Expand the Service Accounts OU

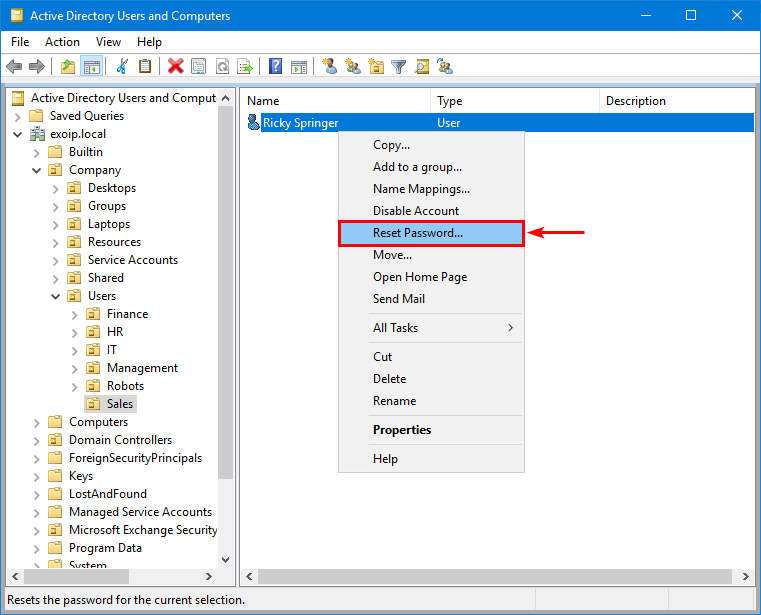[x=55, y=261]
